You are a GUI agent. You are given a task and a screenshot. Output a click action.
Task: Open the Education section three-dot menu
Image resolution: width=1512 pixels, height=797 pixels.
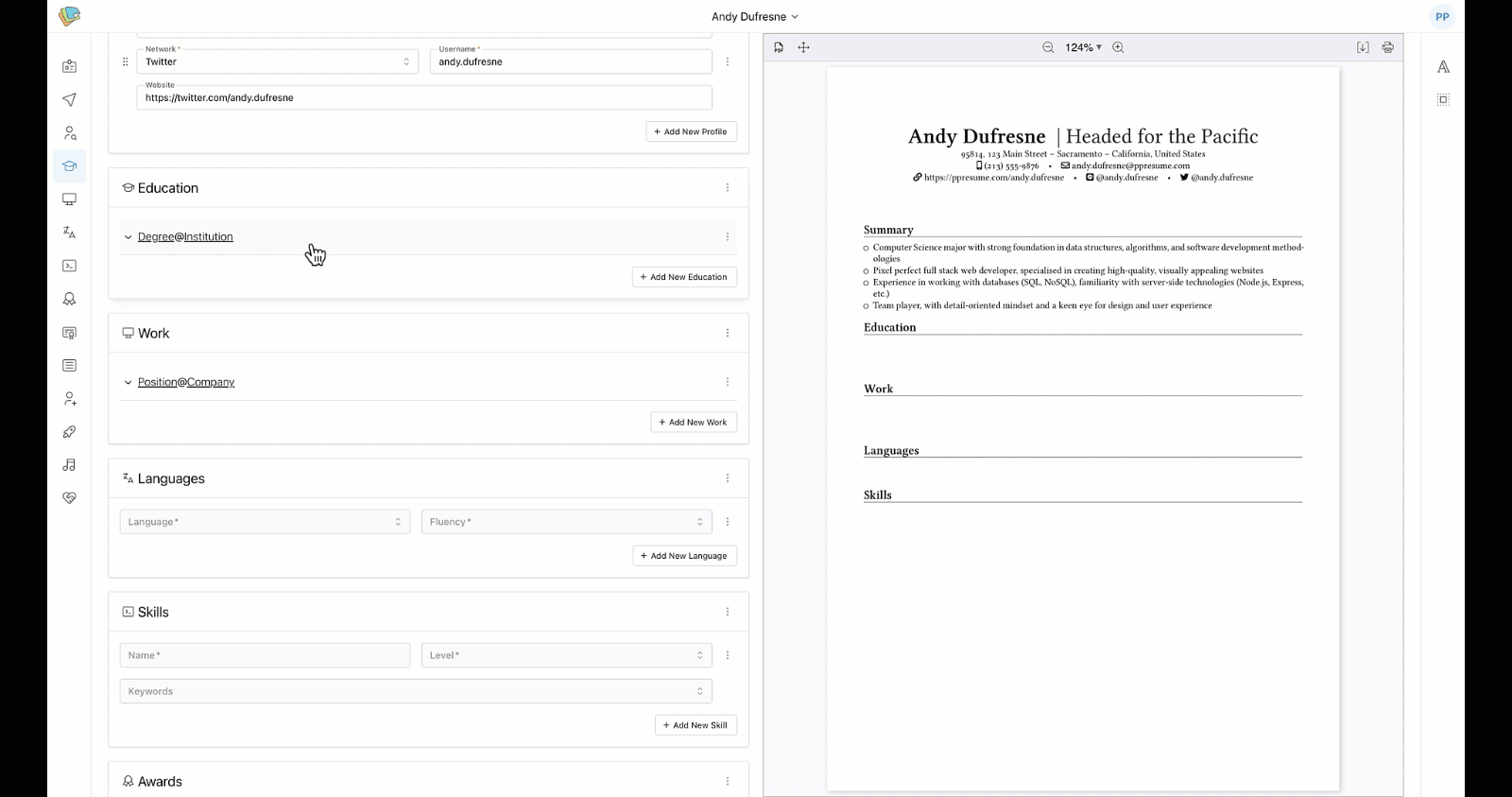tap(727, 188)
